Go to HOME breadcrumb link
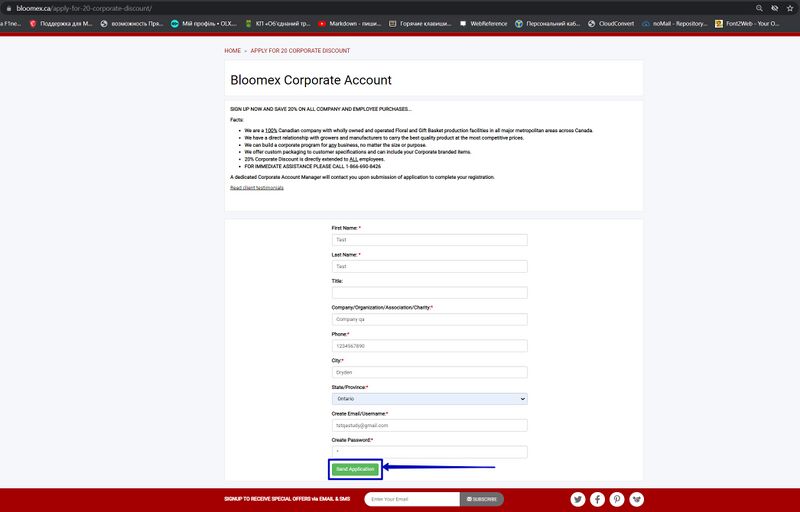Screen dimensions: 800x512 click(x=233, y=50)
